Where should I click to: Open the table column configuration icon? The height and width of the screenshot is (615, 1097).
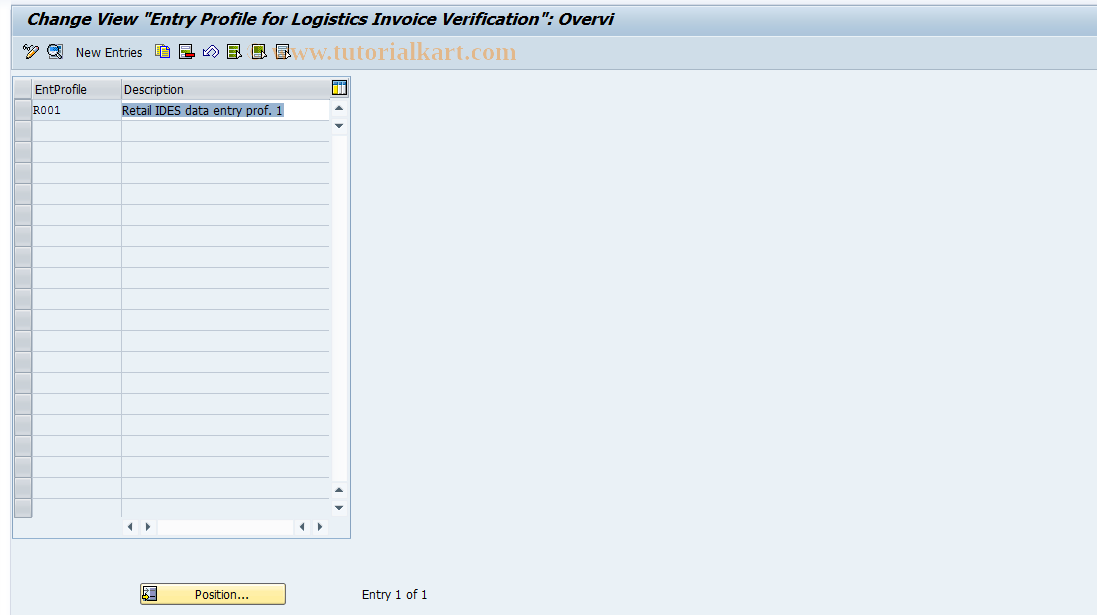339,88
